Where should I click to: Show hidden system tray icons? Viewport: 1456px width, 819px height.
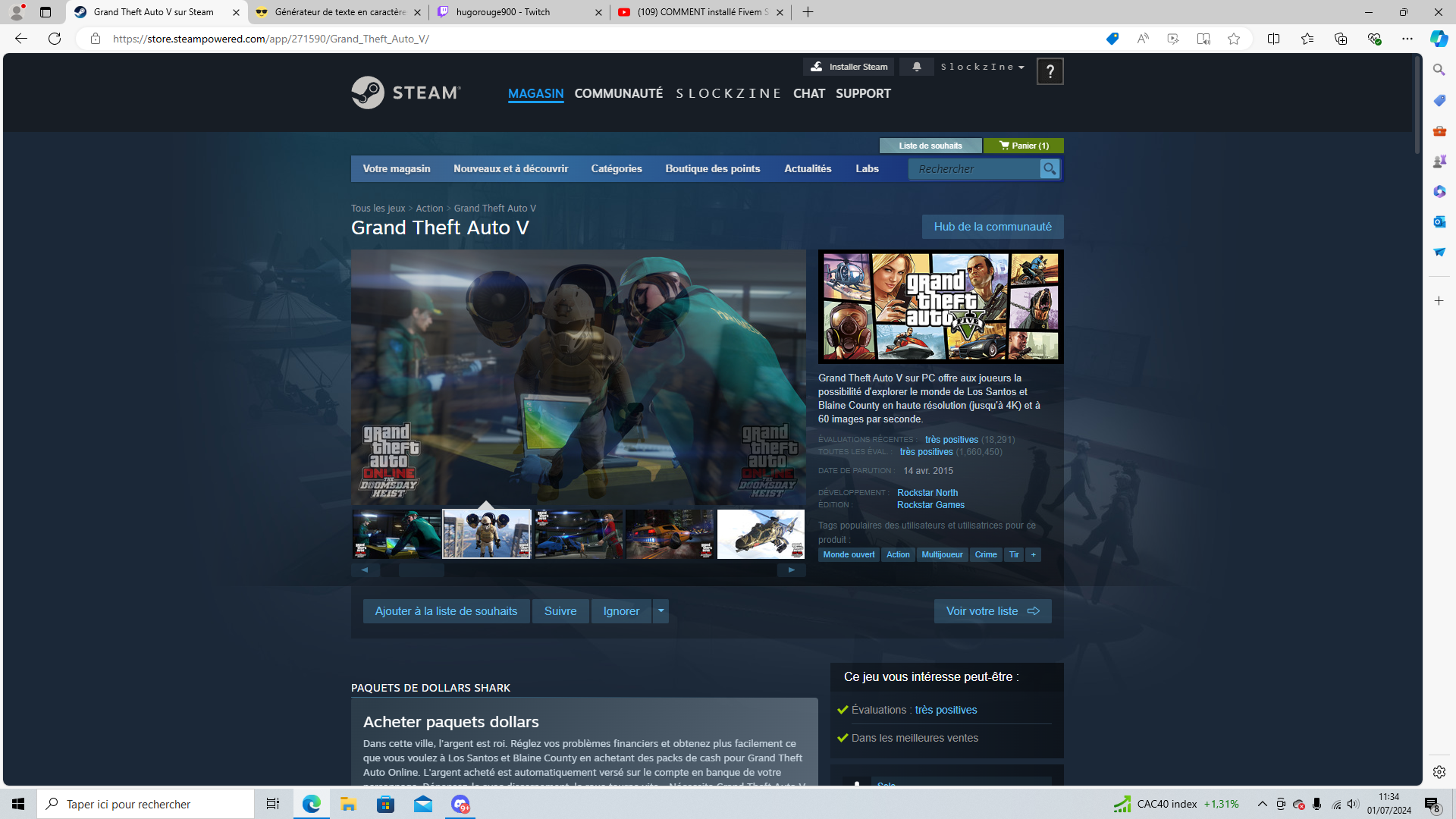[x=1263, y=804]
